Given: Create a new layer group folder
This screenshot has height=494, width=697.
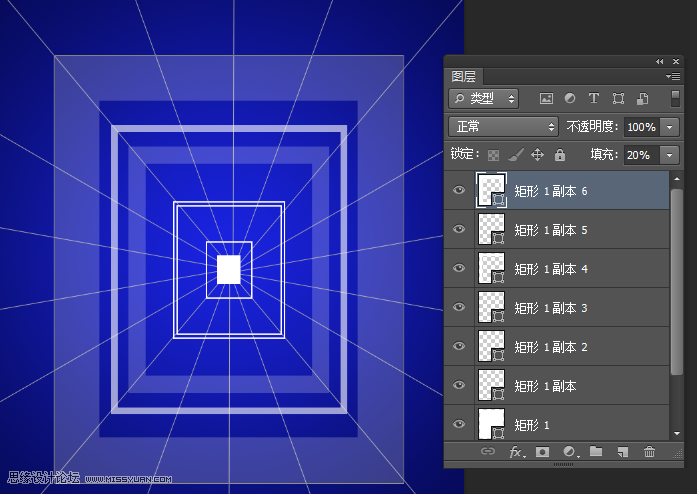Looking at the screenshot, I should pos(596,451).
